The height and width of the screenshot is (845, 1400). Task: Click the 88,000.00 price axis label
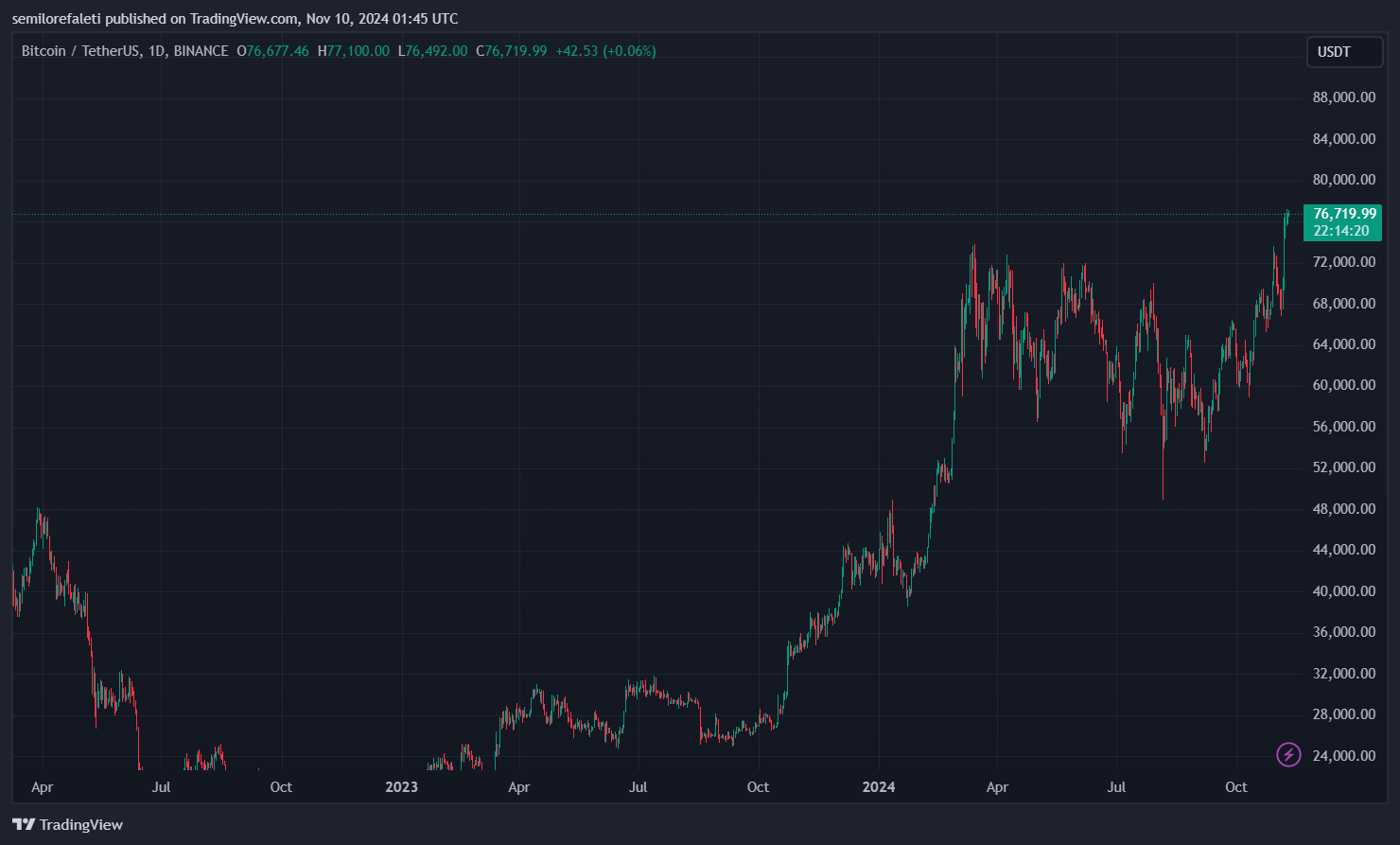tap(1343, 97)
